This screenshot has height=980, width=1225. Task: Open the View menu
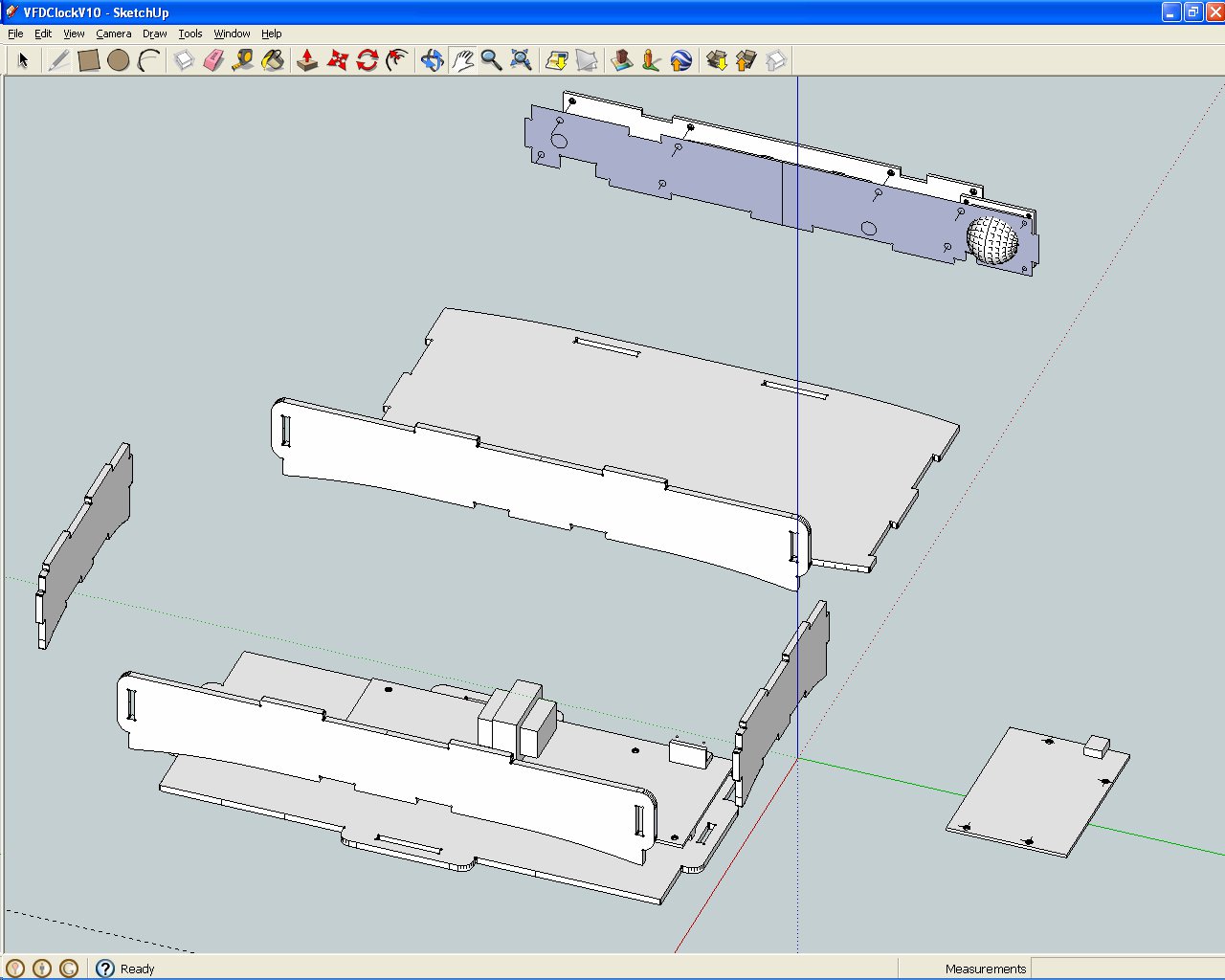pyautogui.click(x=74, y=33)
